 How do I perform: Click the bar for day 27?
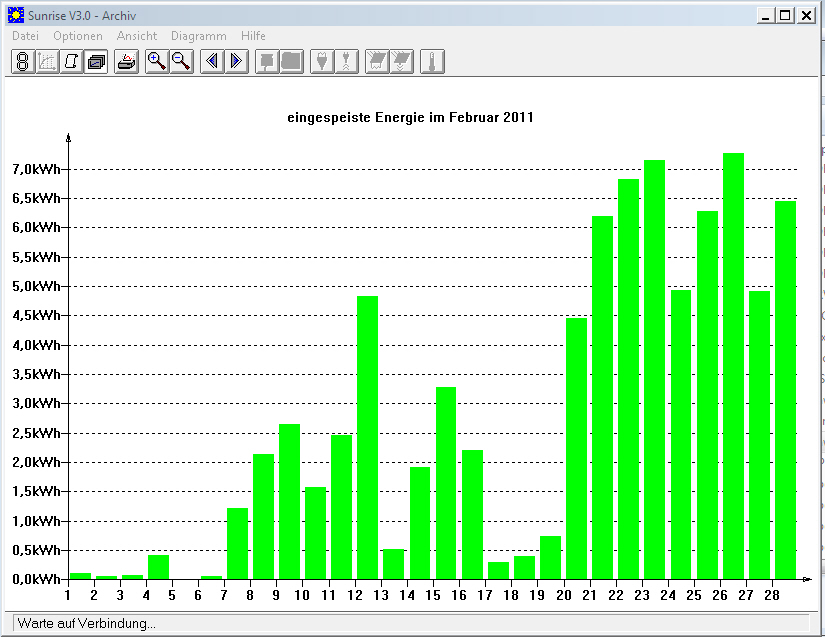click(759, 435)
